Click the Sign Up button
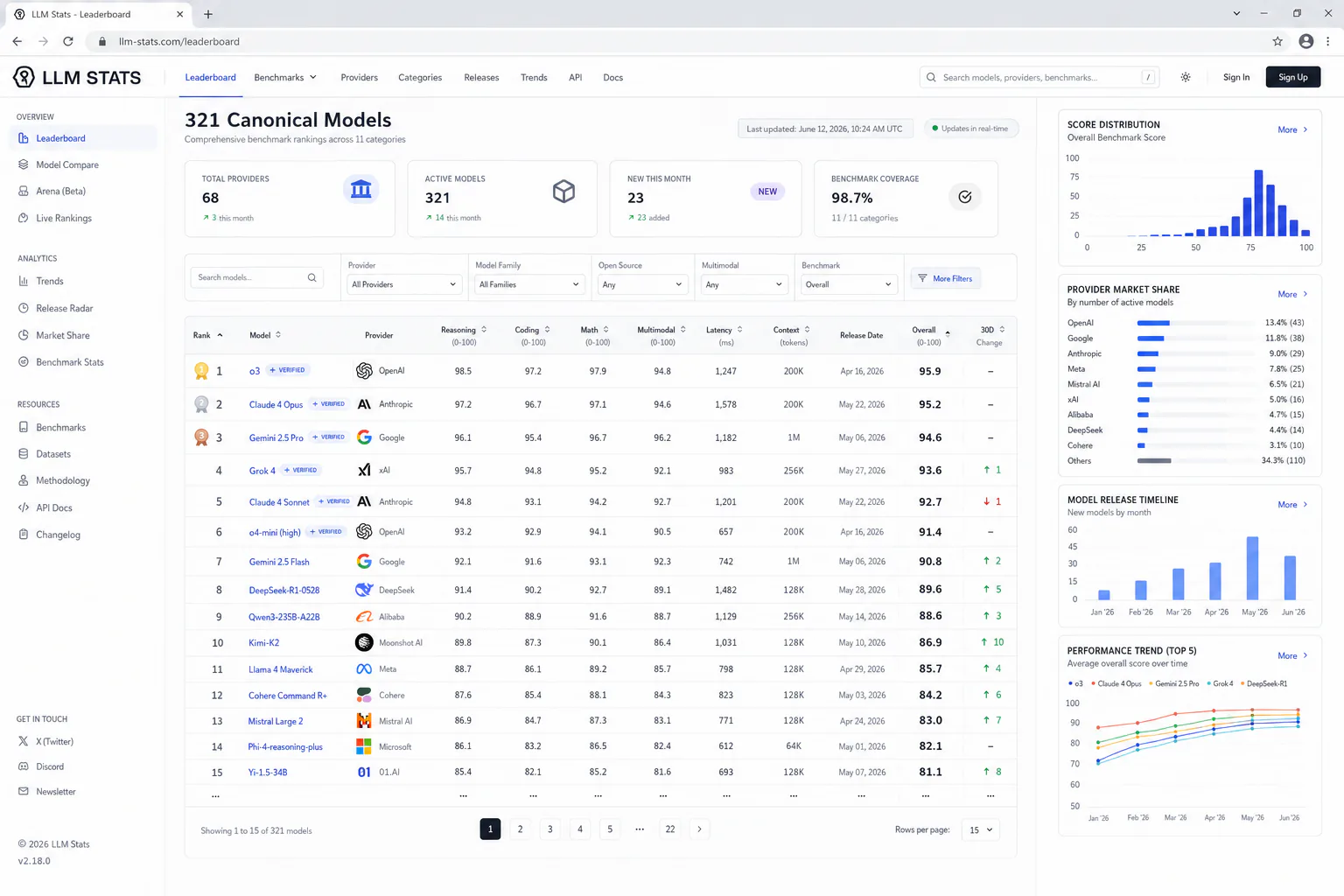The height and width of the screenshot is (896, 1344). (1293, 77)
